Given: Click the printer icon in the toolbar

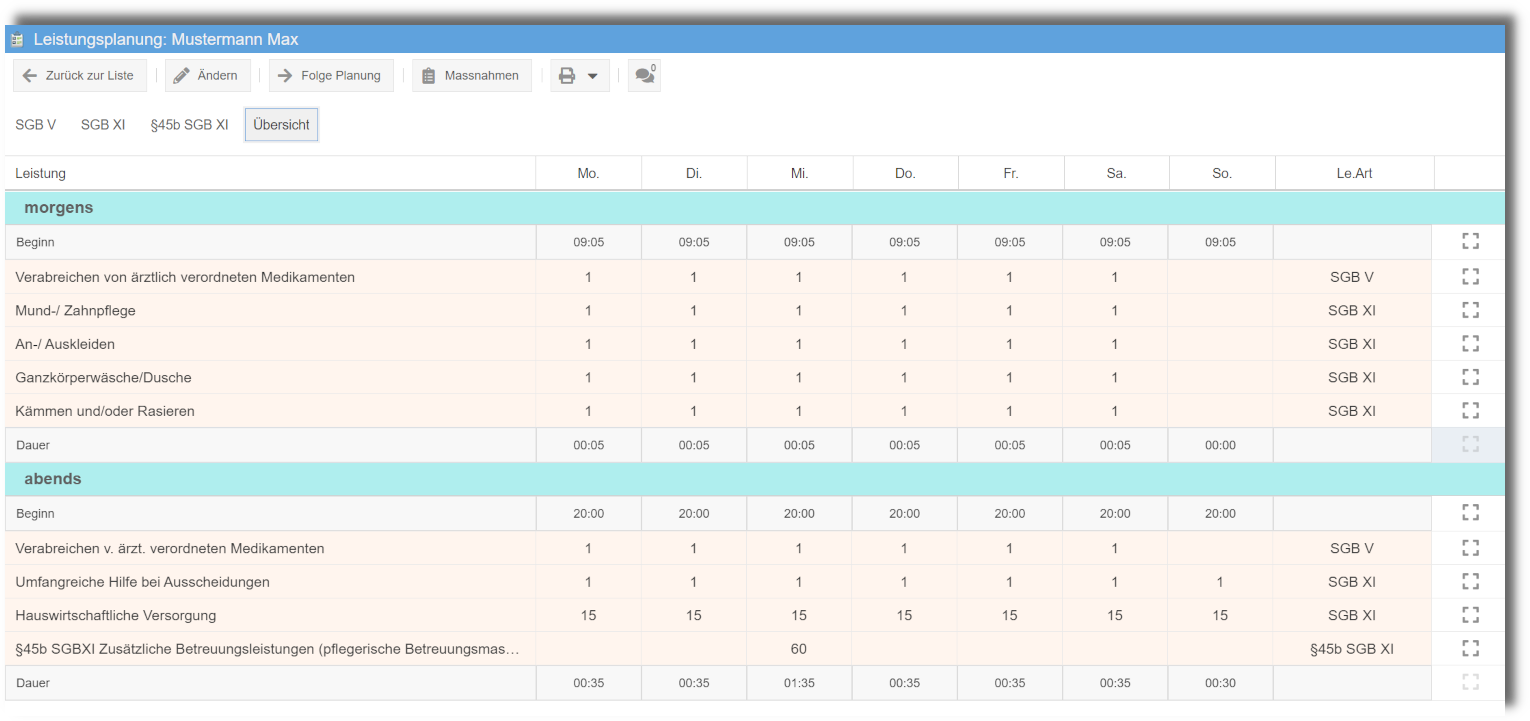Looking at the screenshot, I should coord(566,75).
